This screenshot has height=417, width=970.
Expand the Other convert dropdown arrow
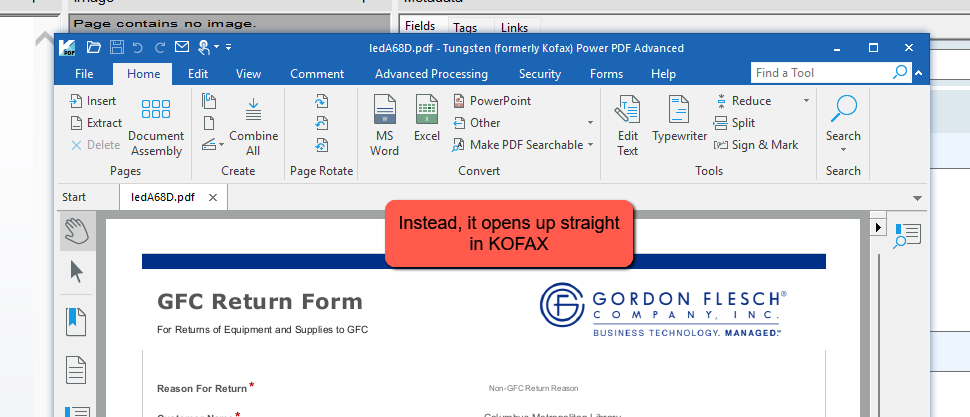590,123
